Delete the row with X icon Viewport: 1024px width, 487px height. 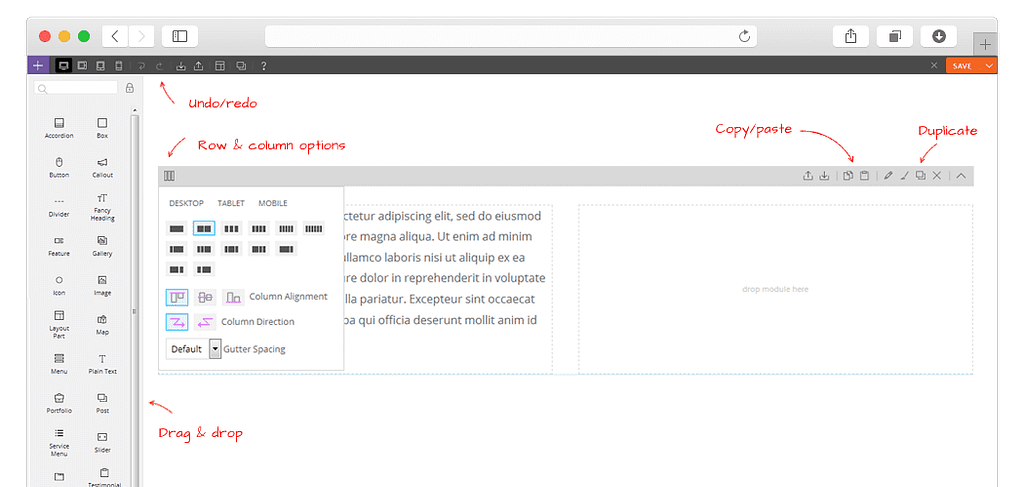tap(937, 176)
